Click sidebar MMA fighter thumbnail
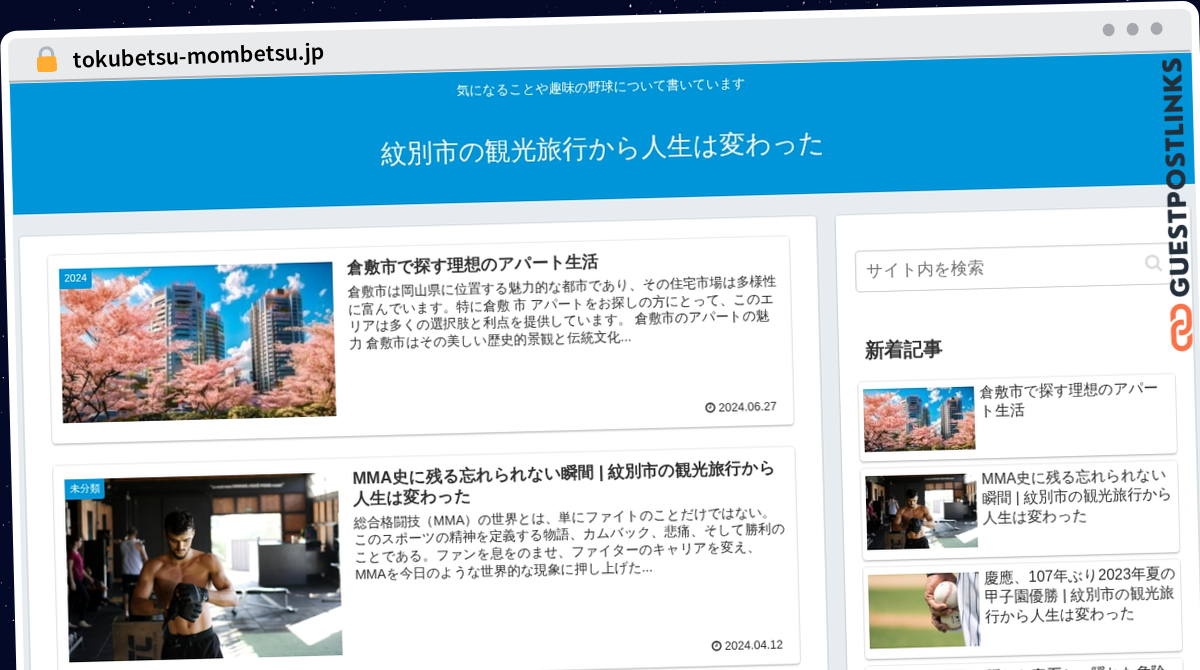 coord(922,512)
